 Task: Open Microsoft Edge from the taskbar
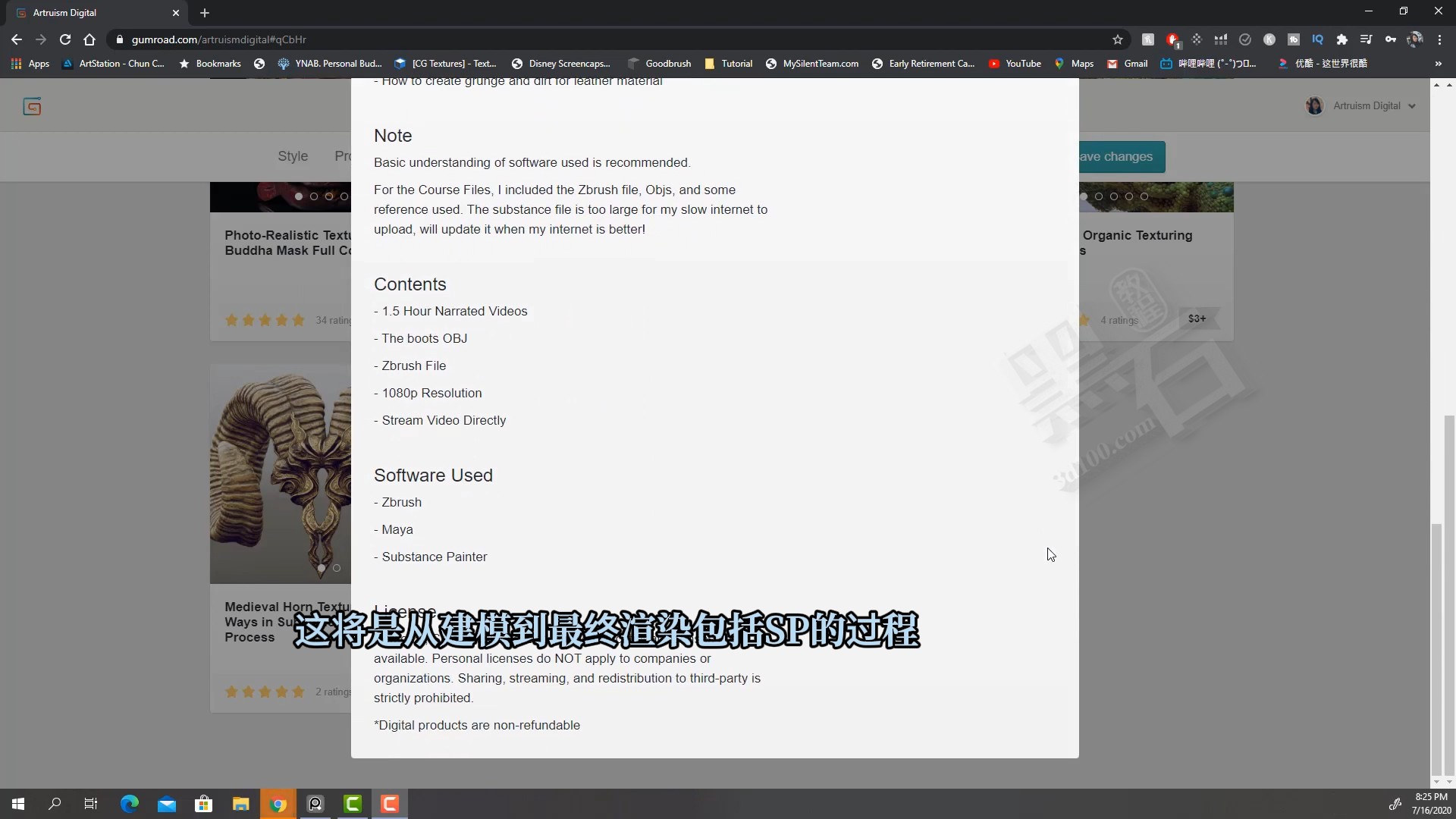click(x=130, y=804)
